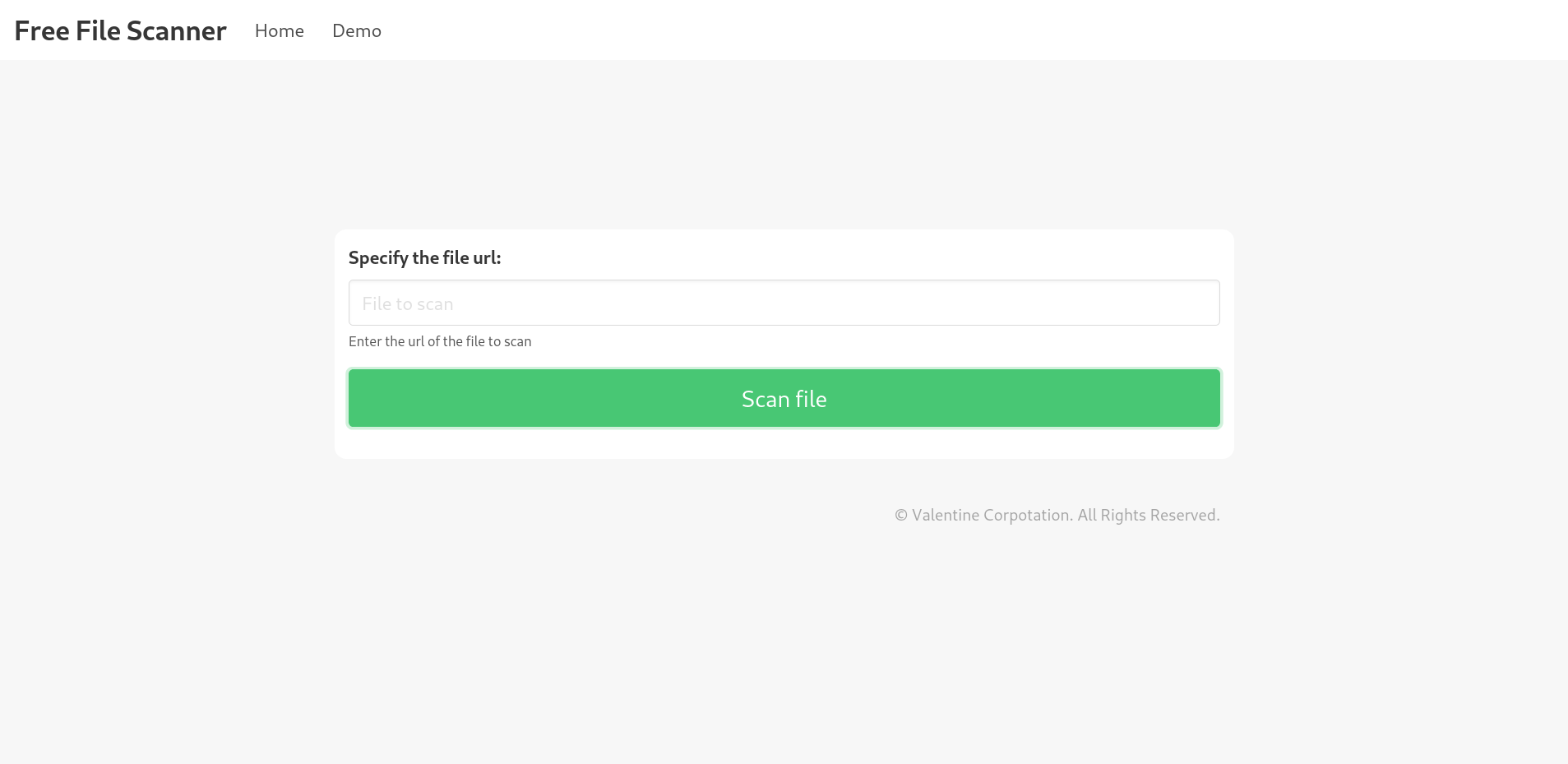Image resolution: width=1568 pixels, height=764 pixels.
Task: Click the 'Enter the url' helper text
Action: pos(440,341)
